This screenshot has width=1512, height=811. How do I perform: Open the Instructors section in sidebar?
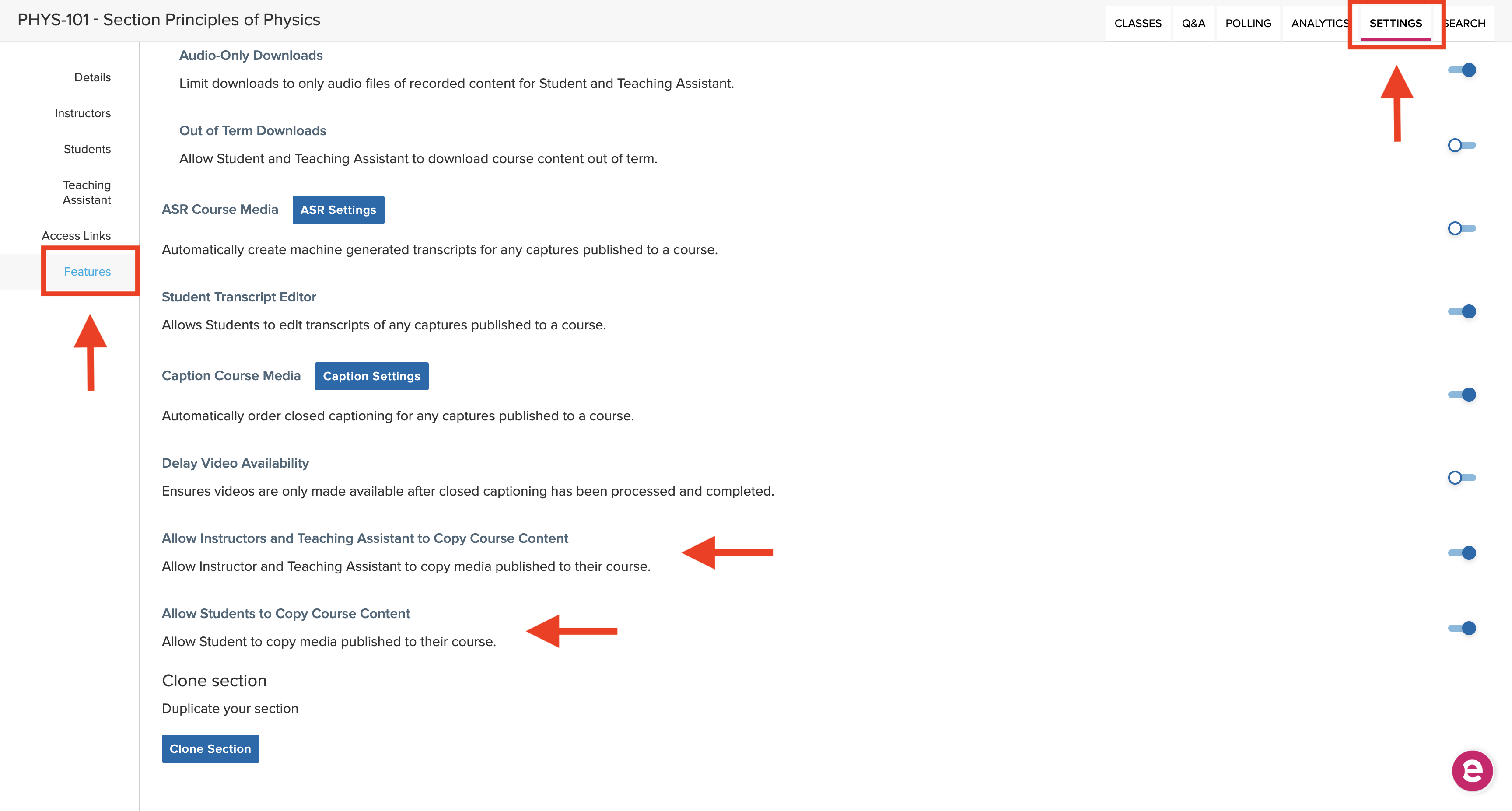(x=83, y=113)
